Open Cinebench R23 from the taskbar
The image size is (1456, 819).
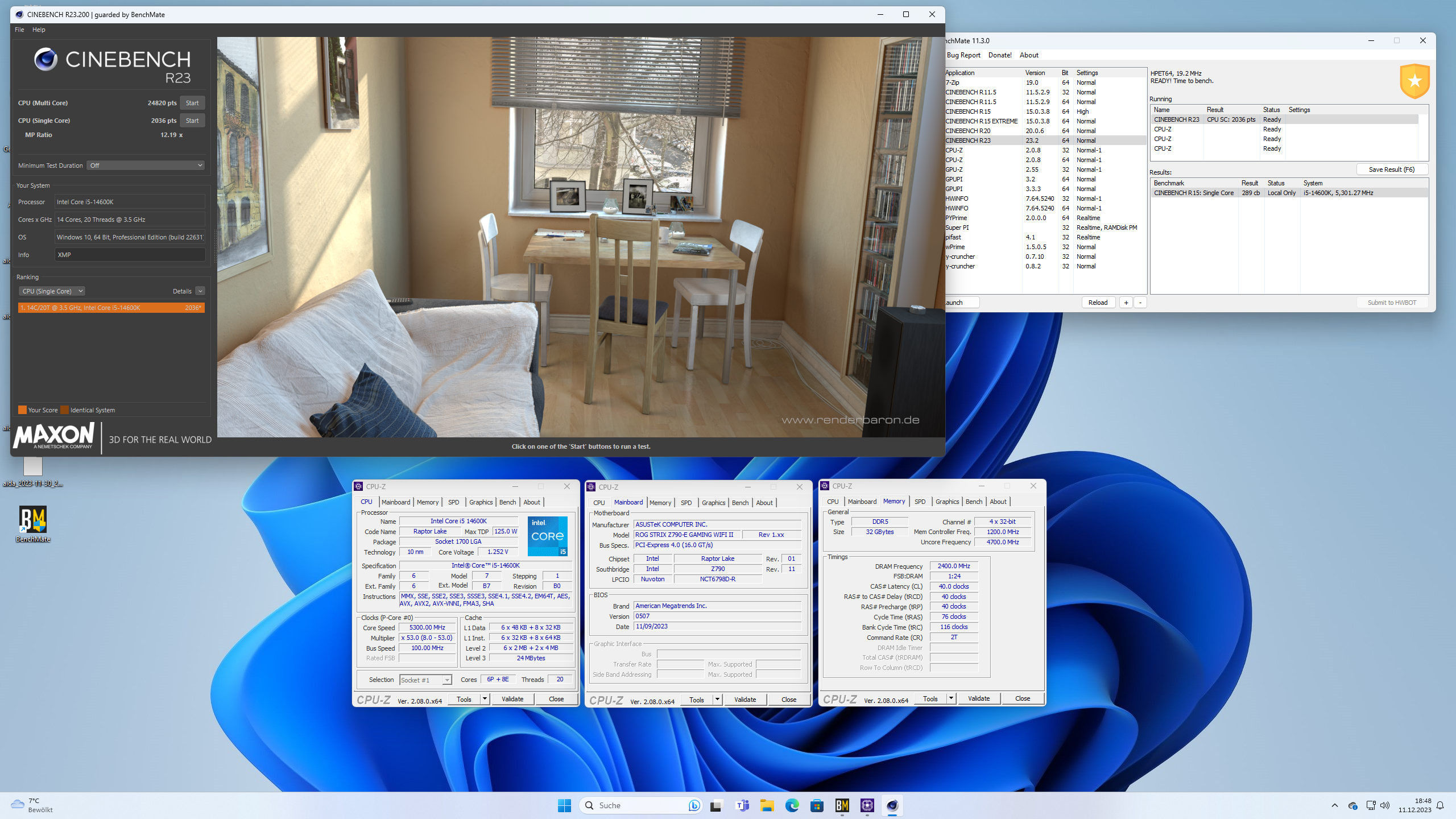pos(892,805)
